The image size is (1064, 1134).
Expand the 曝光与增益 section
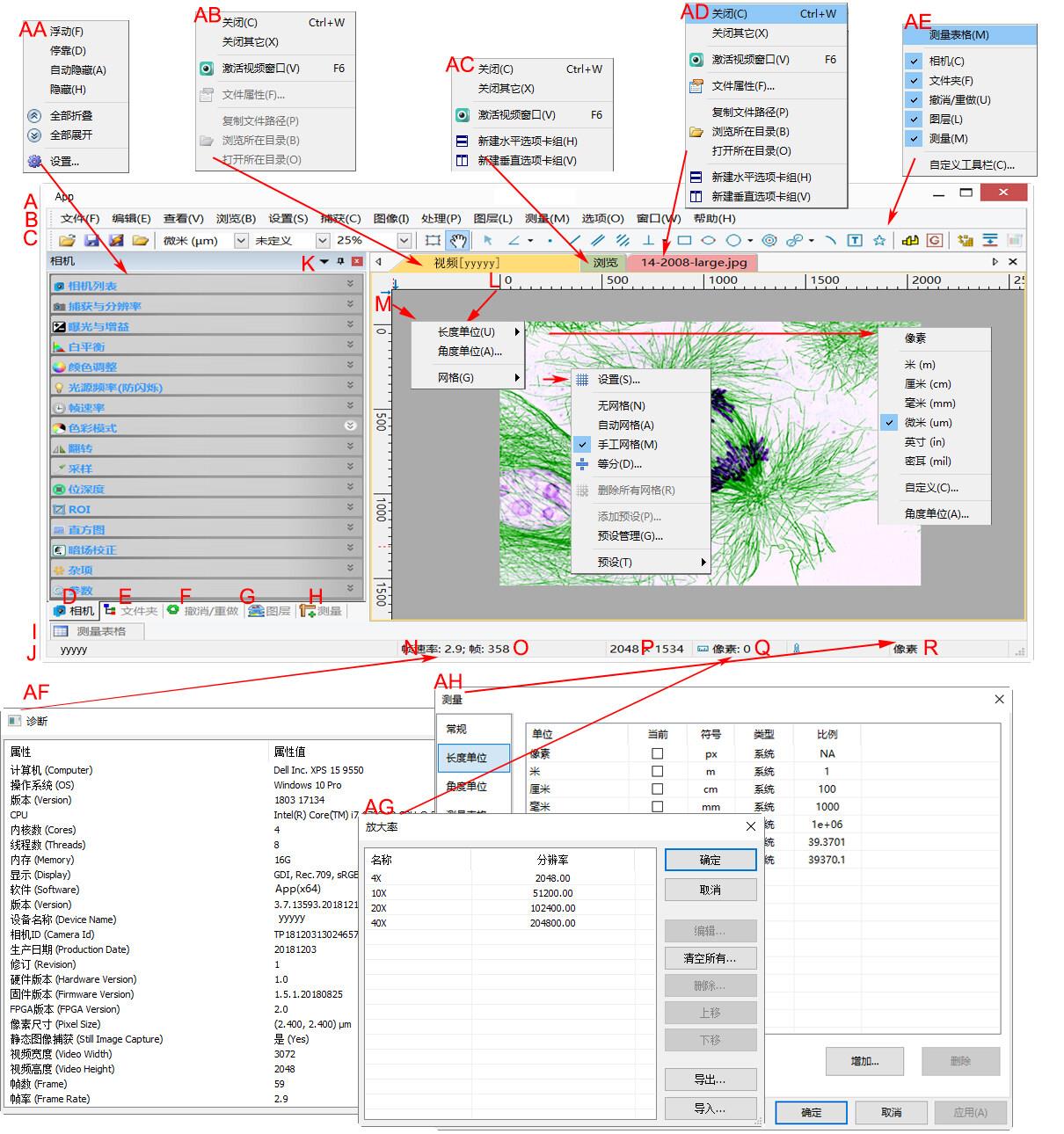(x=206, y=325)
